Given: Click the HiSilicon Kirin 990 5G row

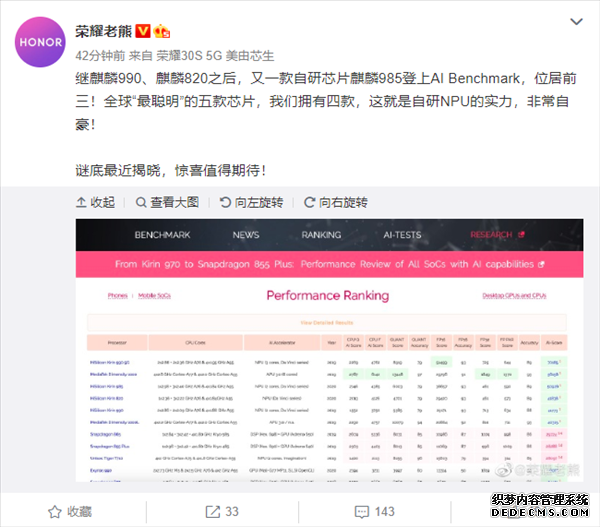Looking at the screenshot, I should pos(327,362).
